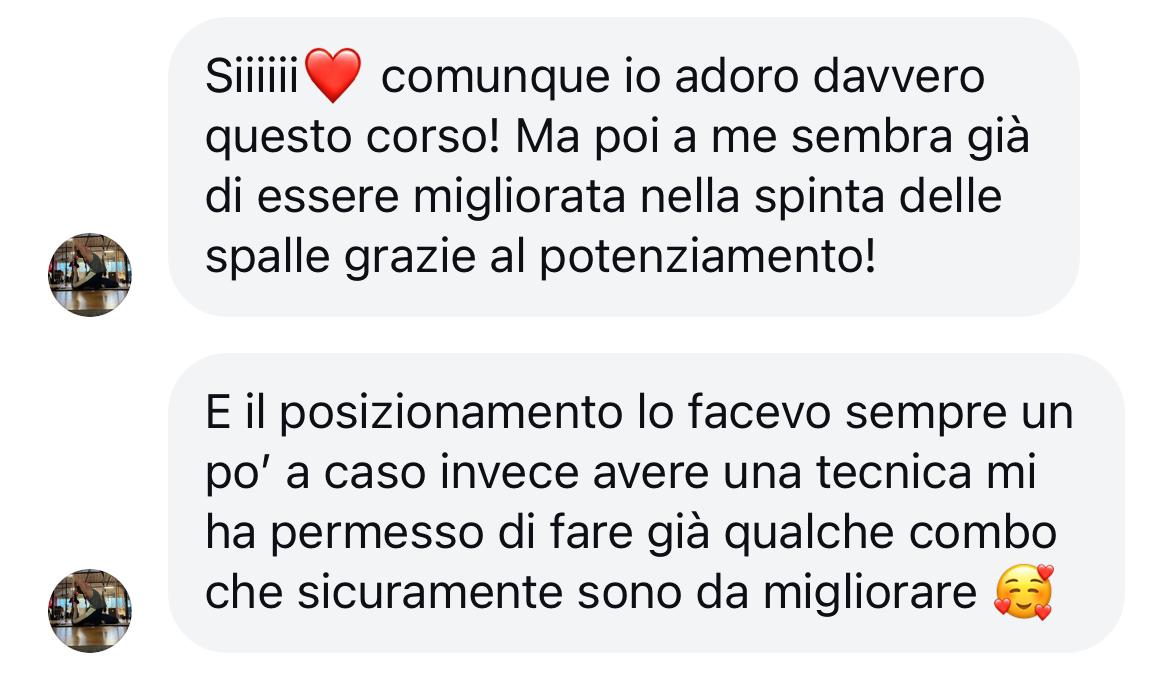Select the message starting with "E il posizionamento"
The width and height of the screenshot is (1155, 675).
[x=646, y=503]
